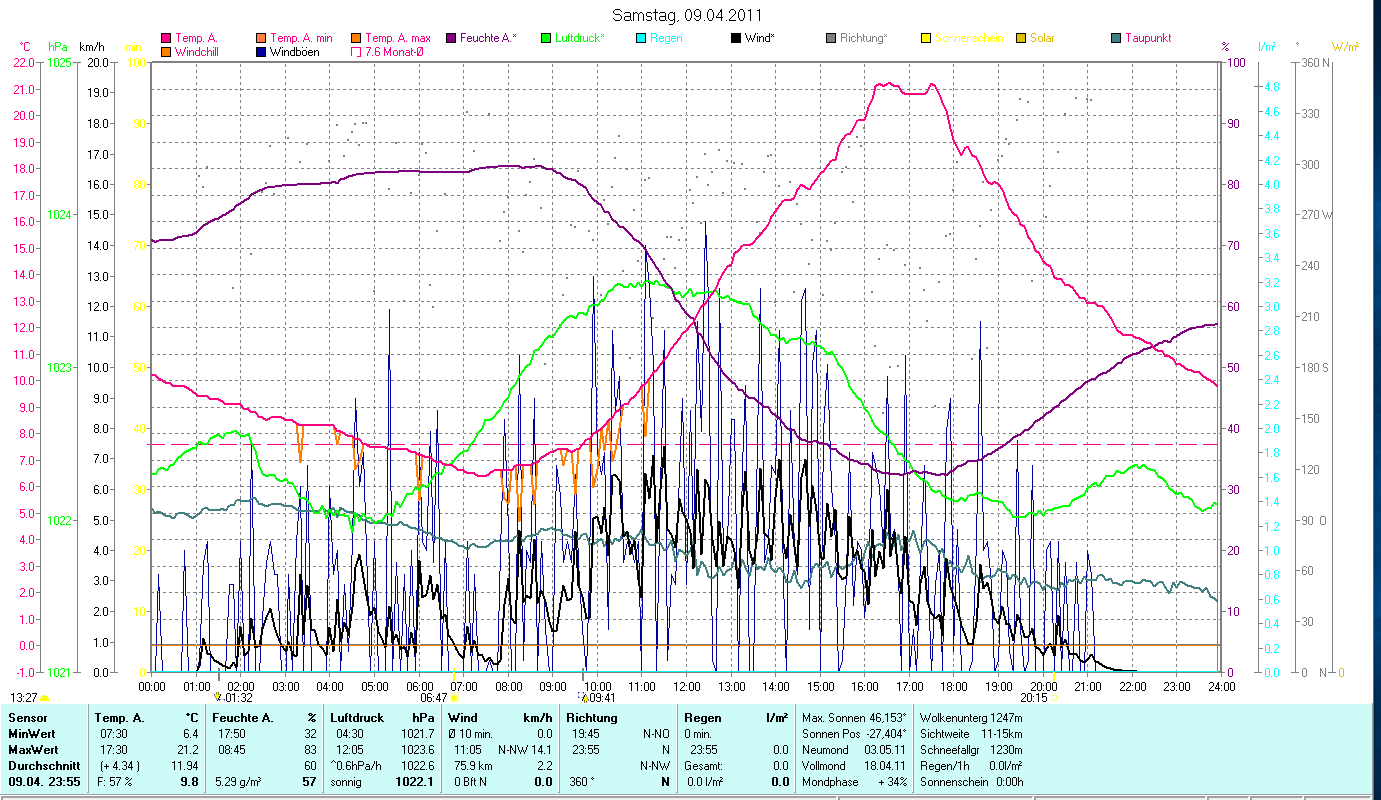The height and width of the screenshot is (800, 1381).
Task: Click the Taupunkt legend icon
Action: (1116, 38)
